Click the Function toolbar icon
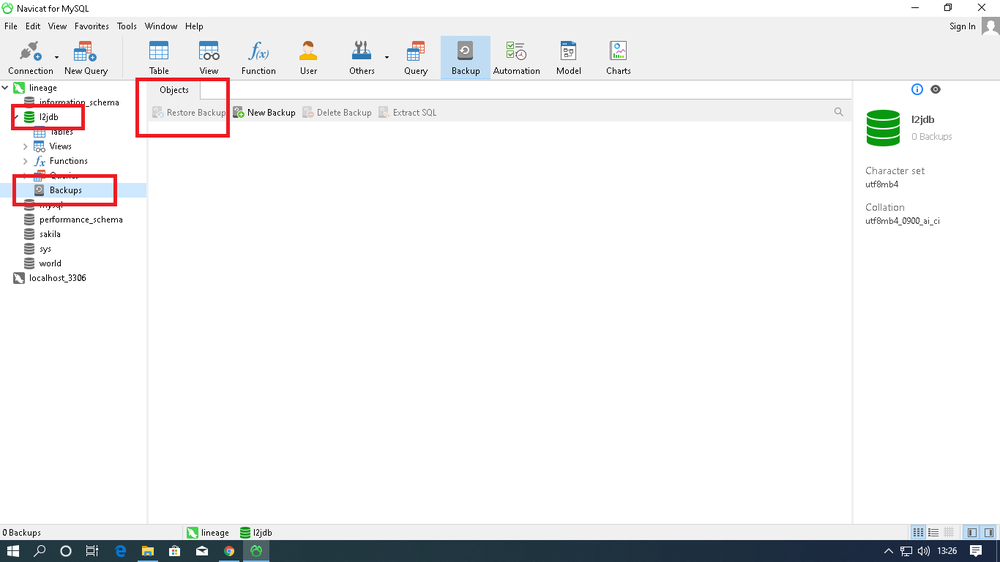The image size is (1000, 562). click(258, 58)
